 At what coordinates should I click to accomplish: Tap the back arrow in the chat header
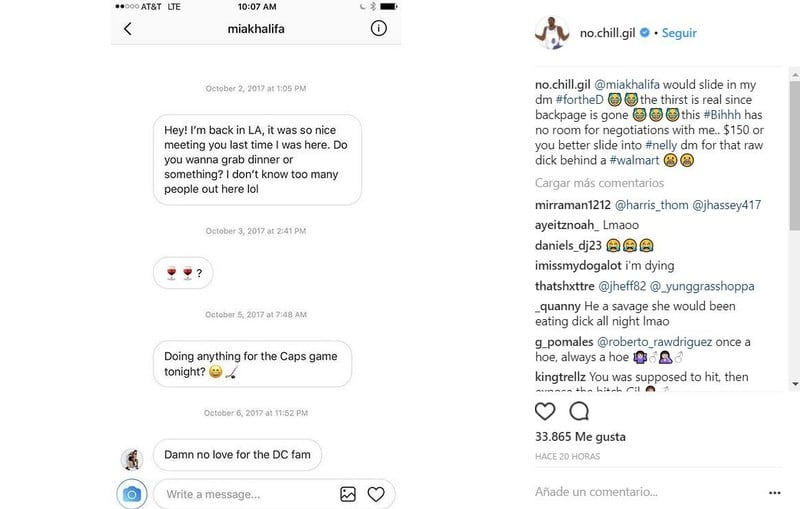click(127, 29)
